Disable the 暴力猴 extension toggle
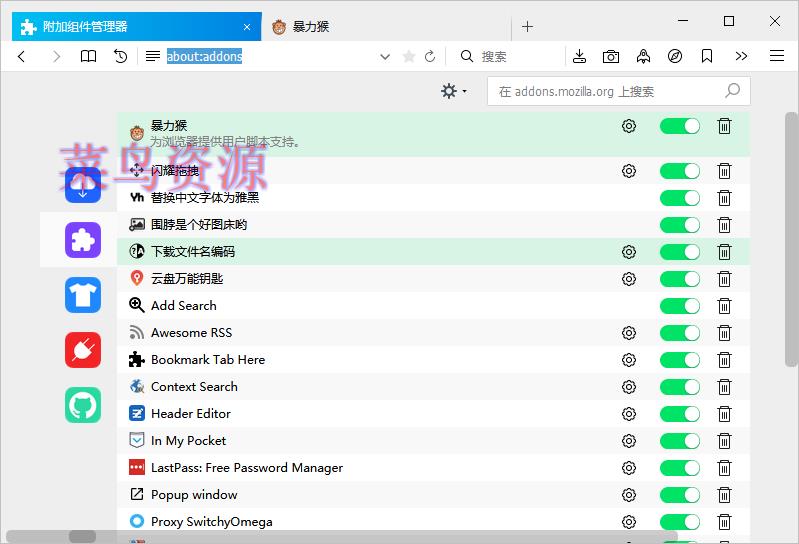 coord(680,126)
